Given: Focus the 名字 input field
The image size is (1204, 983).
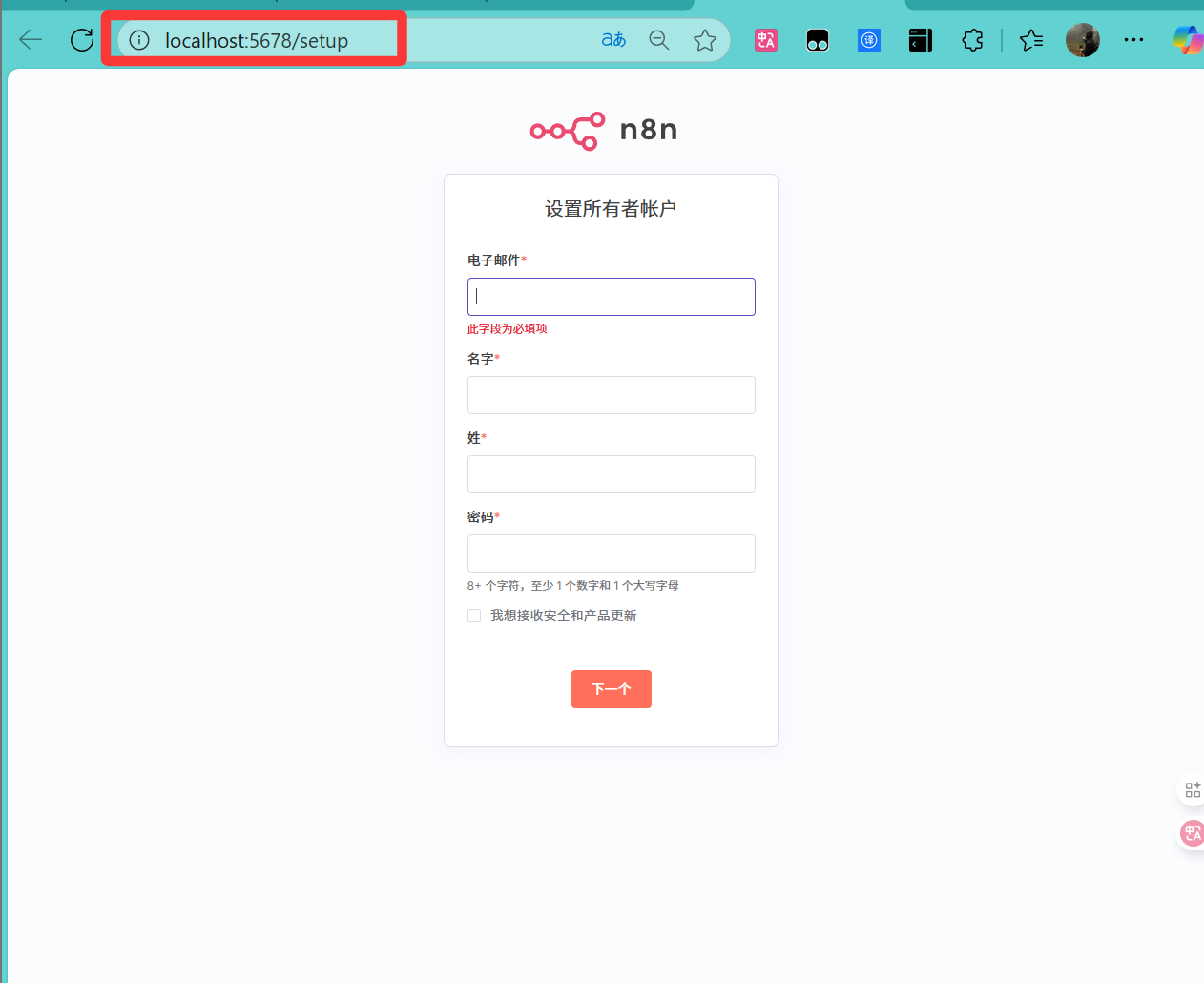Looking at the screenshot, I should [x=612, y=395].
